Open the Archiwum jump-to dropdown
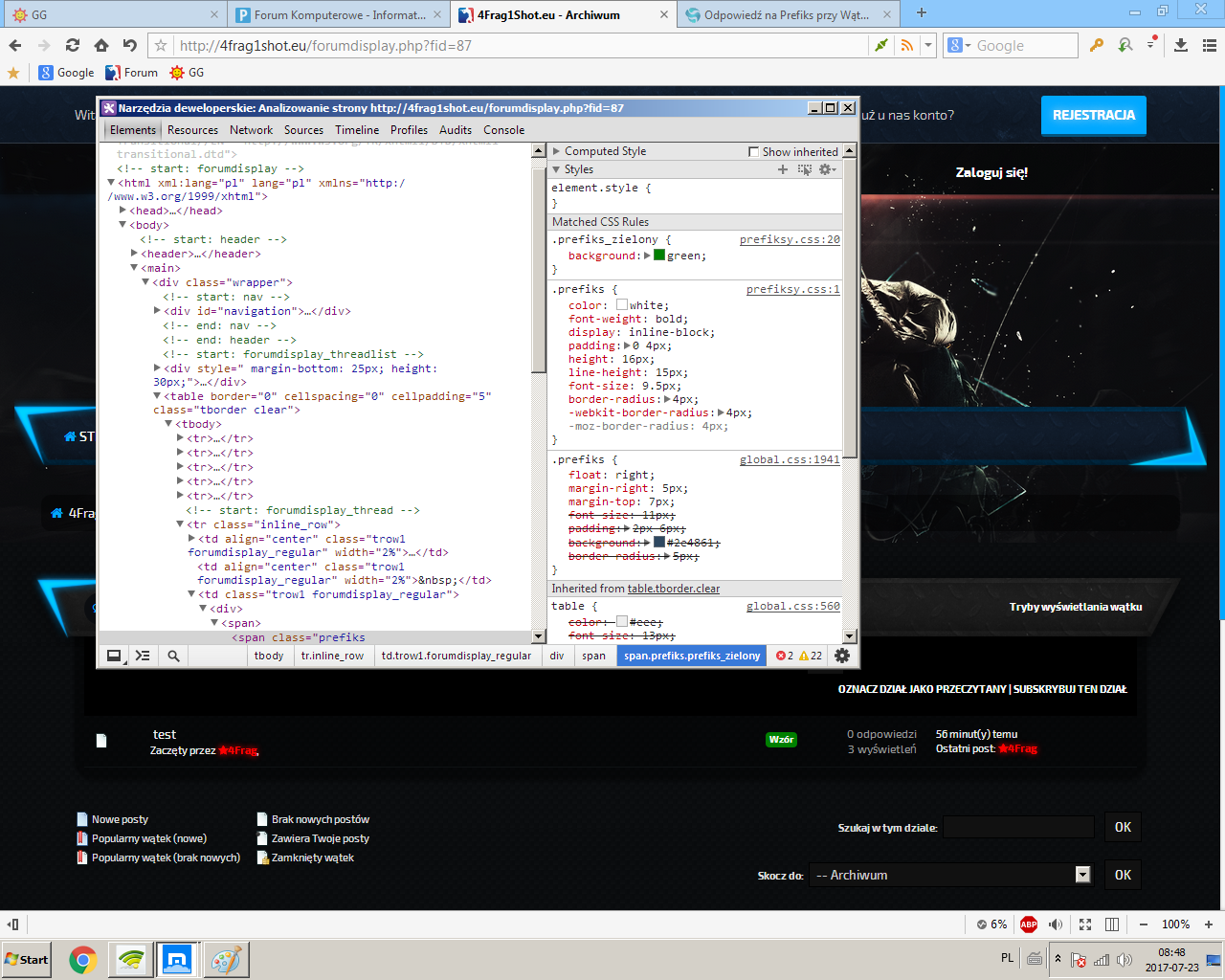Viewport: 1225px width, 980px height. 951,875
